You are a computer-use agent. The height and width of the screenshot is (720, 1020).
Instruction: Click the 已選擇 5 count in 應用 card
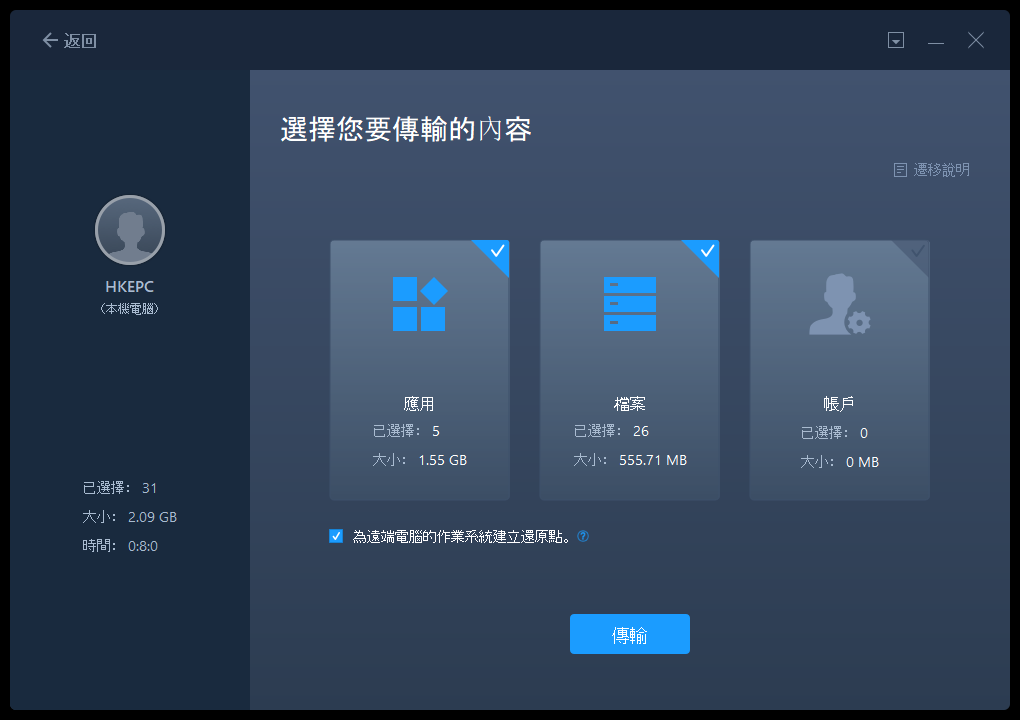pos(406,431)
